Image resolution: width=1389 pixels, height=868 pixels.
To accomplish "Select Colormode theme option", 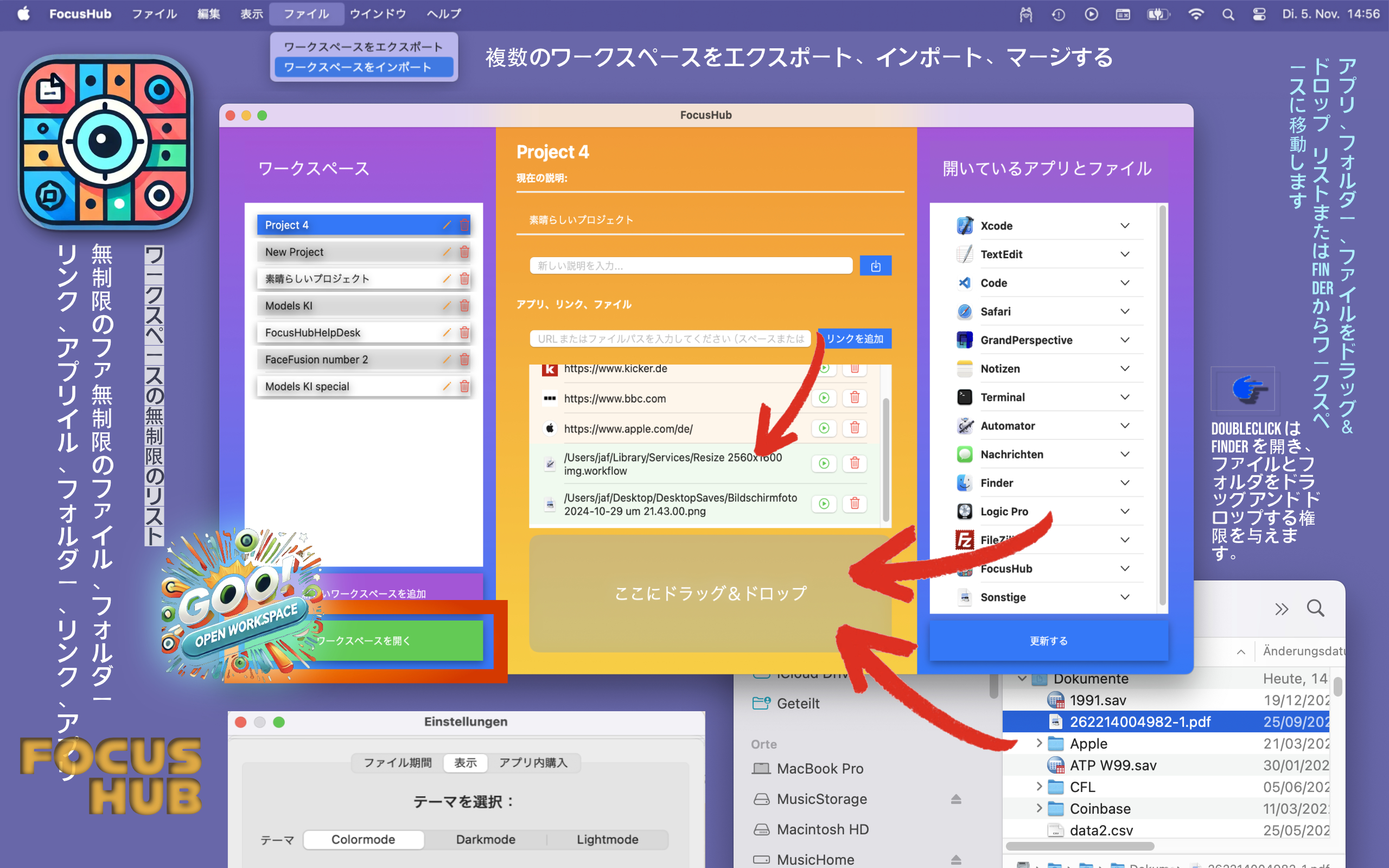I will coord(363,839).
